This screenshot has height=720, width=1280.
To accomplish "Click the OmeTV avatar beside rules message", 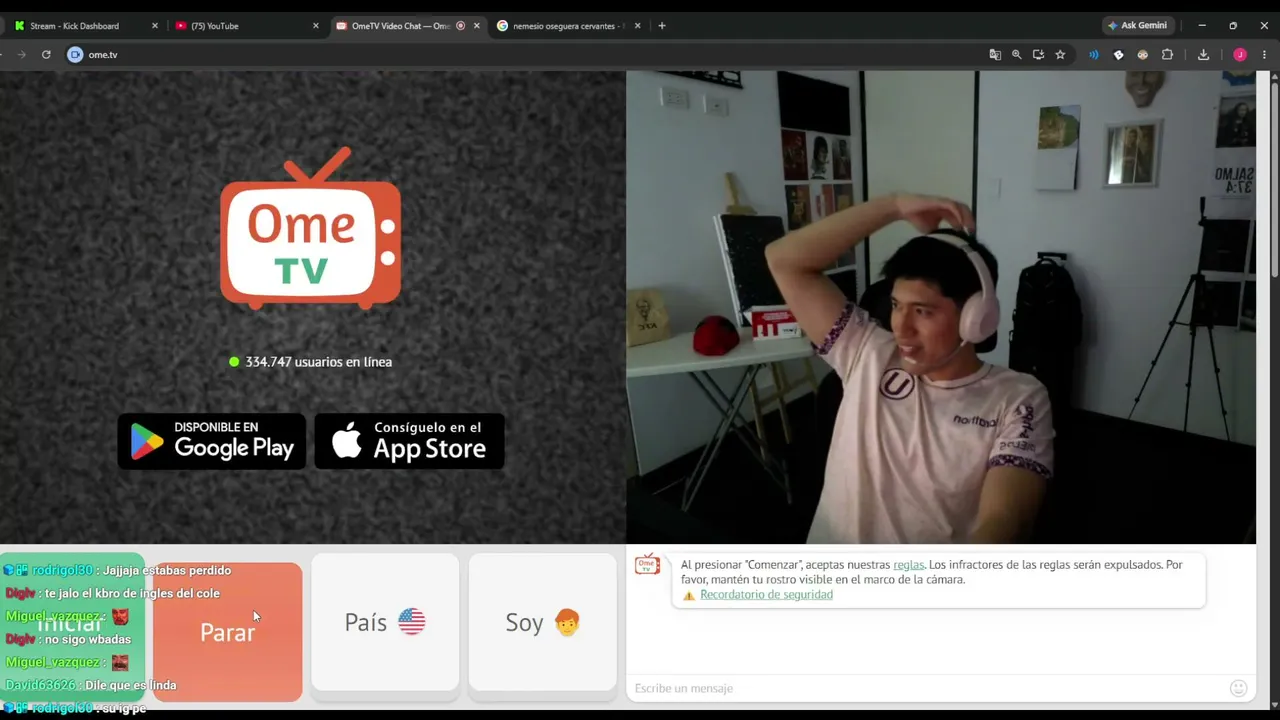I will click(647, 565).
